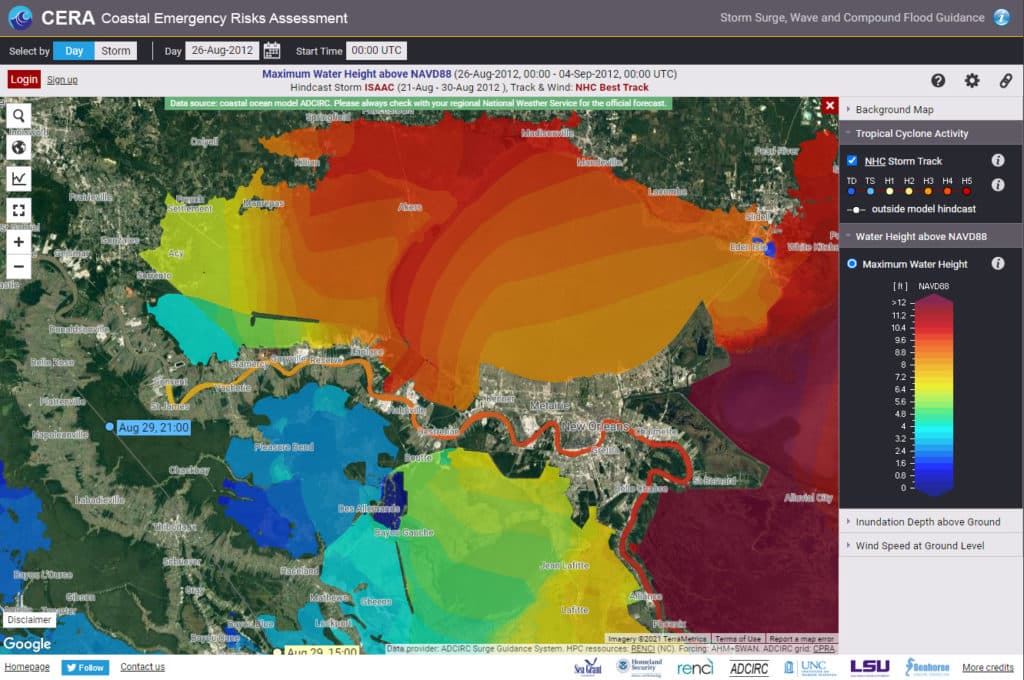This screenshot has height=680, width=1024.
Task: Click the globe map view icon
Action: coord(19,147)
